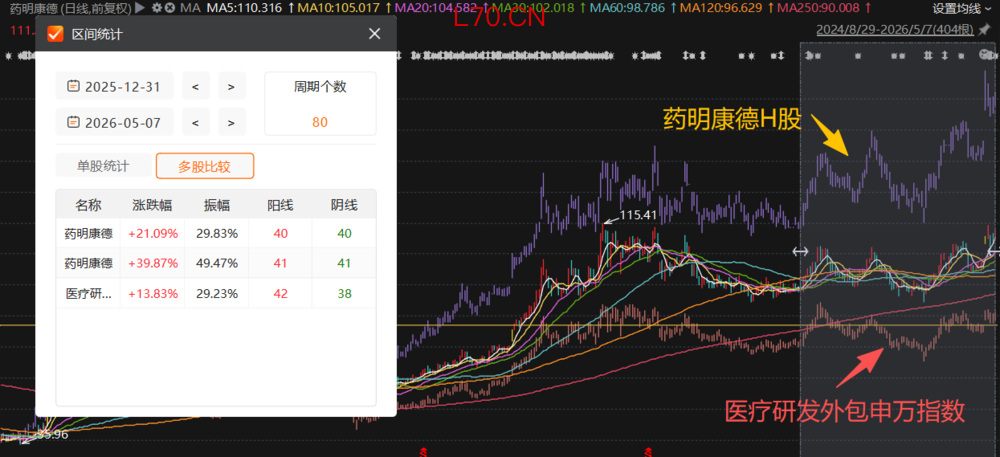Select the 多股比较 tab
Image resolution: width=1000 pixels, height=457 pixels.
click(205, 166)
